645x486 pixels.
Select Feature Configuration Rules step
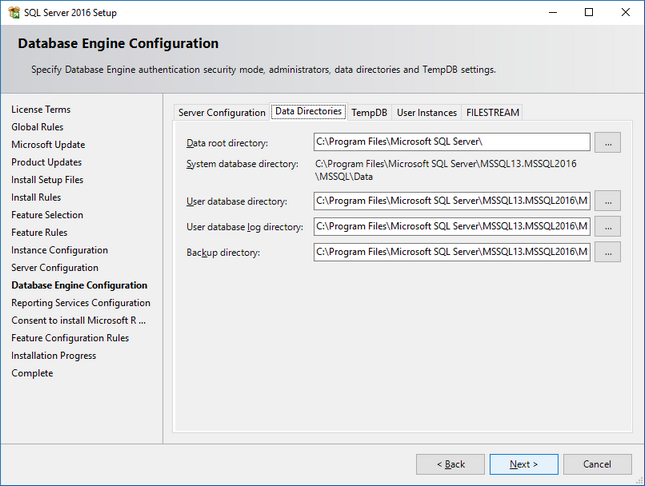tap(70, 338)
